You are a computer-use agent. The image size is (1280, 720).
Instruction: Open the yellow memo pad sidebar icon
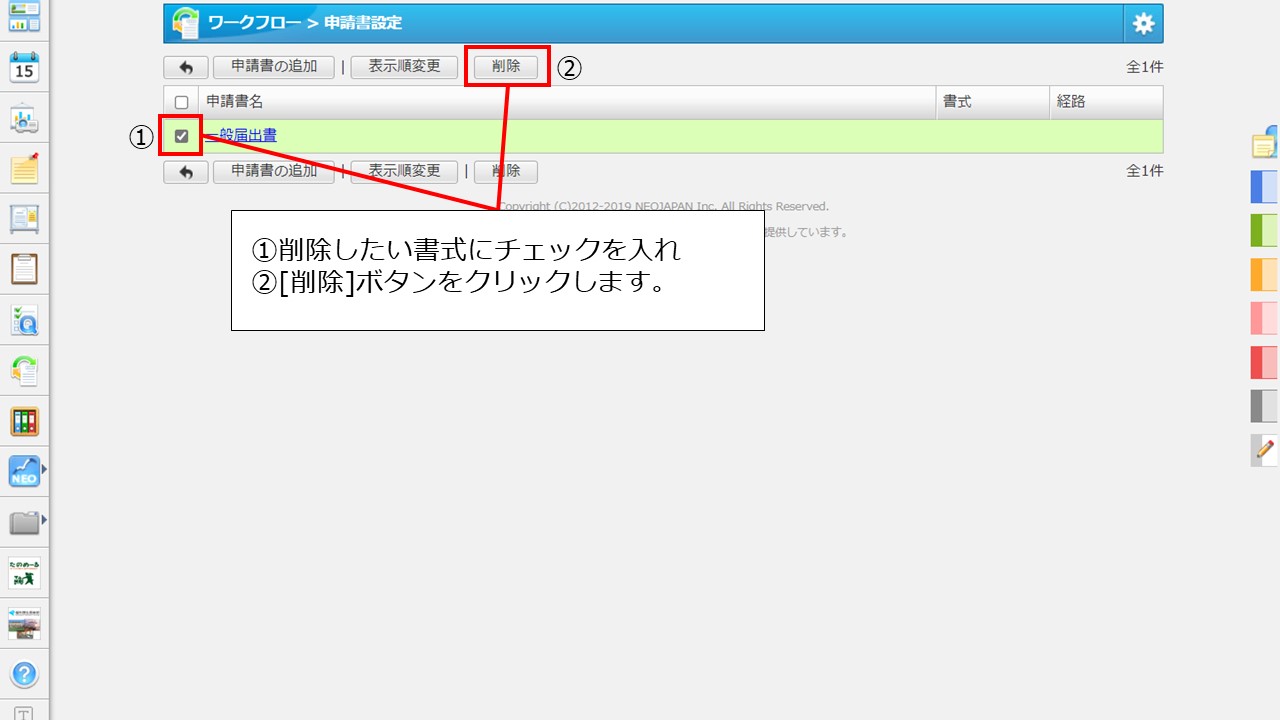tap(24, 169)
